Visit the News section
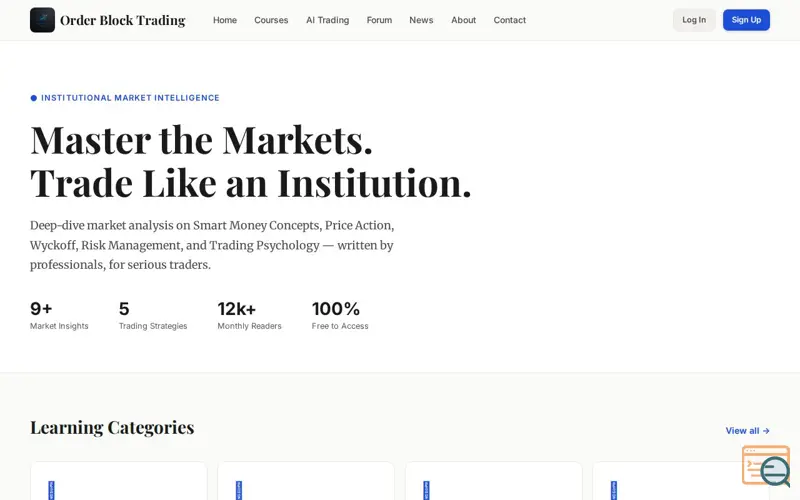800x500 pixels. (421, 20)
